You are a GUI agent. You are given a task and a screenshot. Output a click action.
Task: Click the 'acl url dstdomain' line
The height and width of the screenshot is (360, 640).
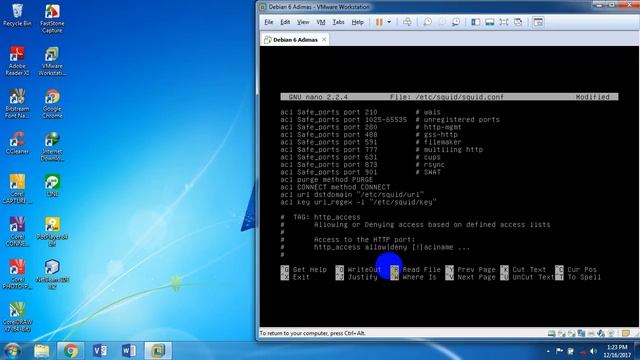(352, 195)
